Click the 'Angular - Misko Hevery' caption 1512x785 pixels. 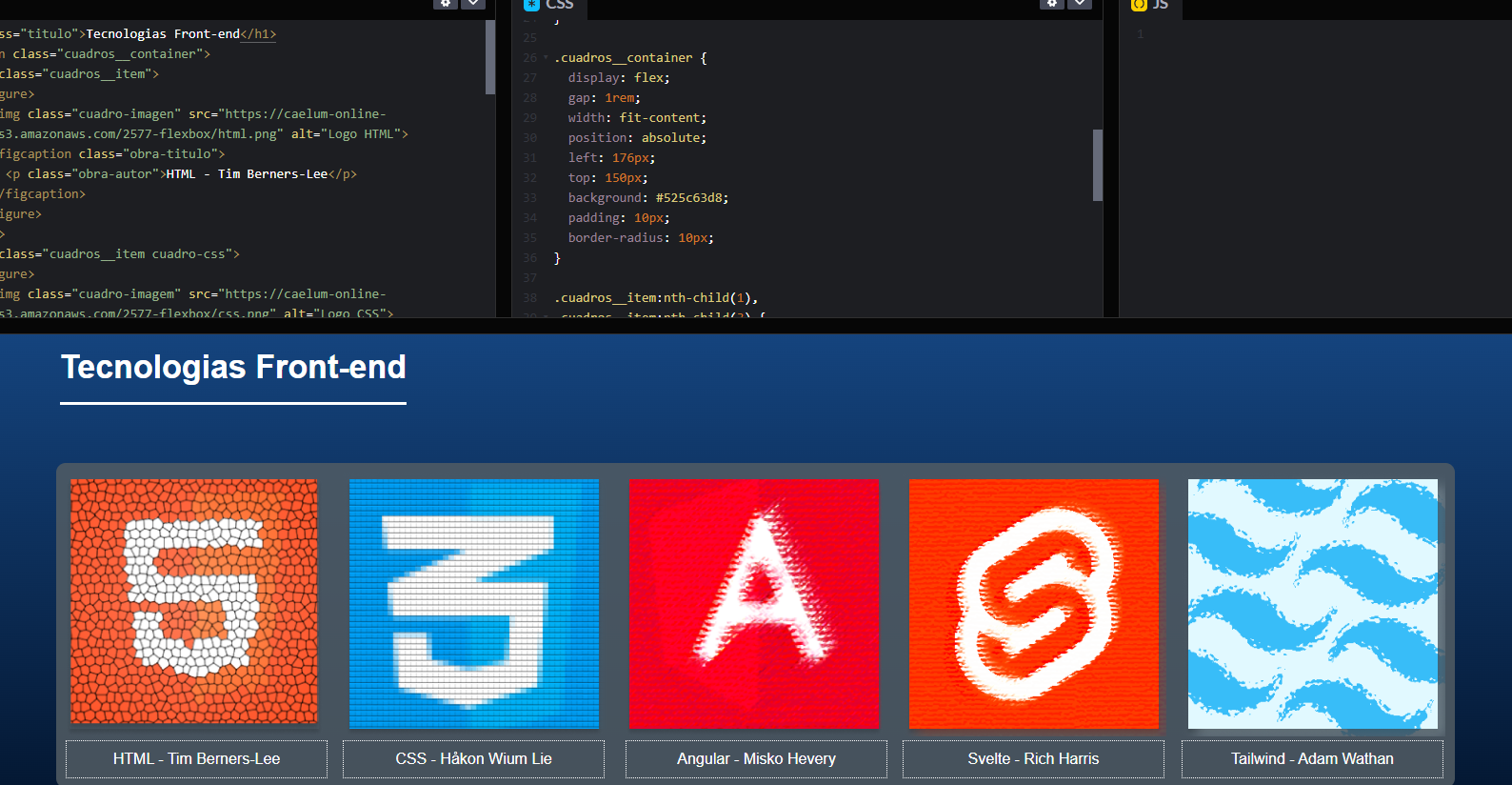pos(756,759)
